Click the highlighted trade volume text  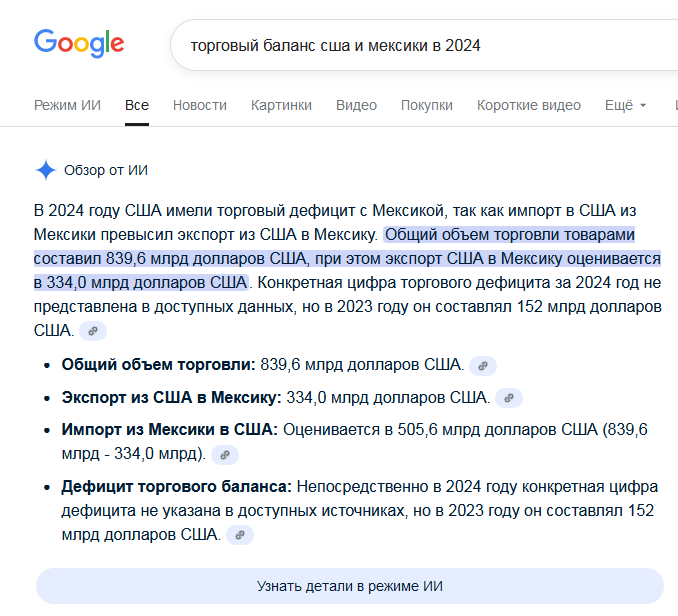point(347,259)
